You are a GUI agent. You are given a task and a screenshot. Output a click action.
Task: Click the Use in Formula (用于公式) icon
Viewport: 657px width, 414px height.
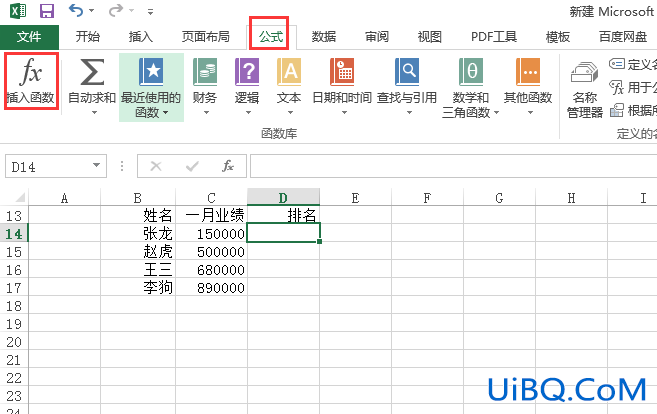[616, 87]
